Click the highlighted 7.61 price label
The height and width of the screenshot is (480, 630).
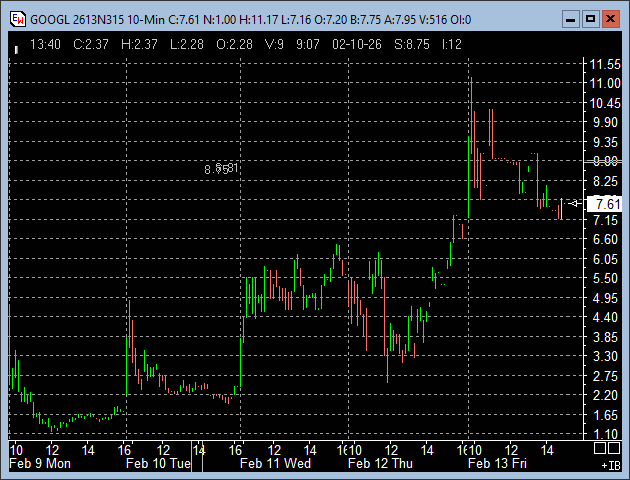point(608,204)
